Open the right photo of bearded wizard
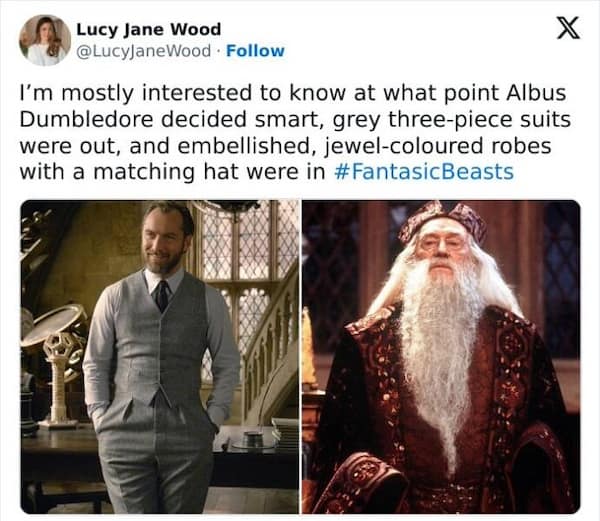This screenshot has width=600, height=521. [441, 357]
